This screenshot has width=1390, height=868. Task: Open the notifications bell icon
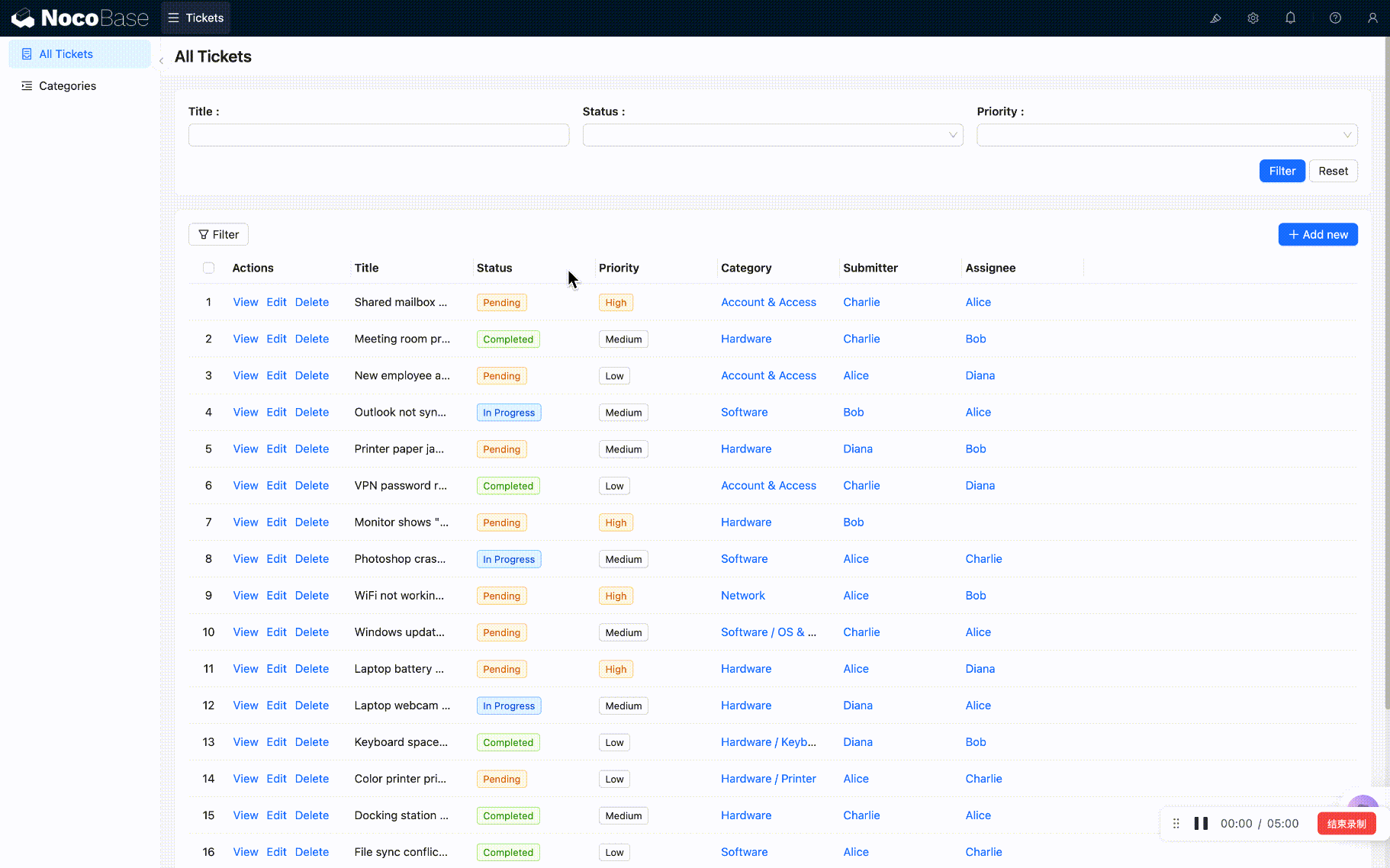1290,18
